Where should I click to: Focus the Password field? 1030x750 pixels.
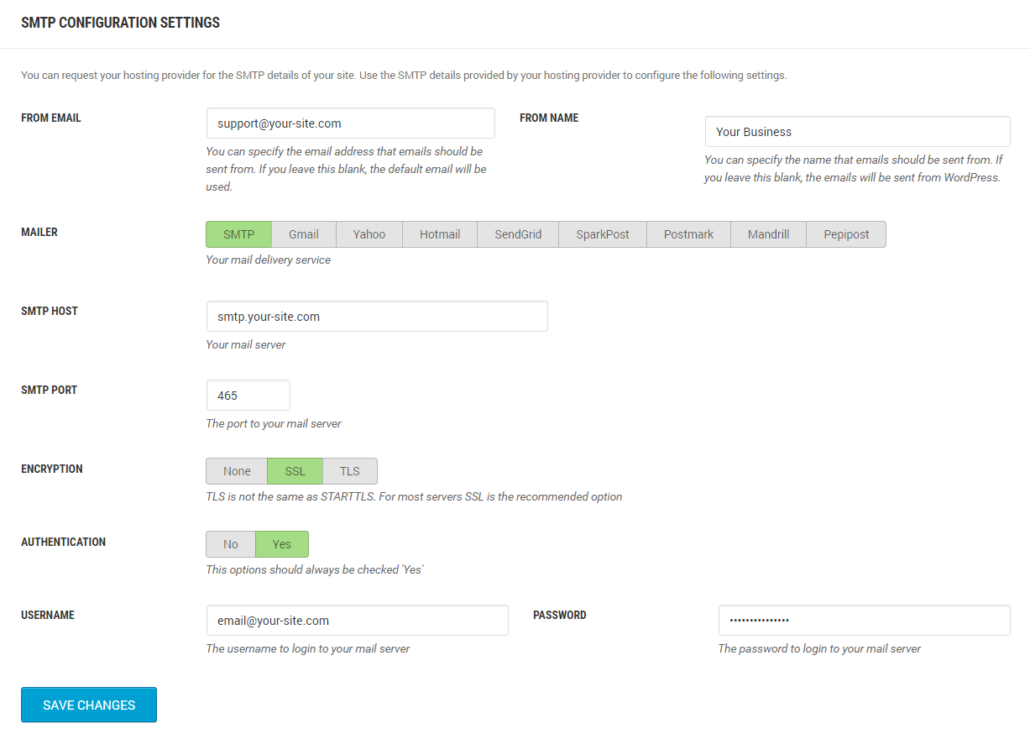(x=864, y=620)
